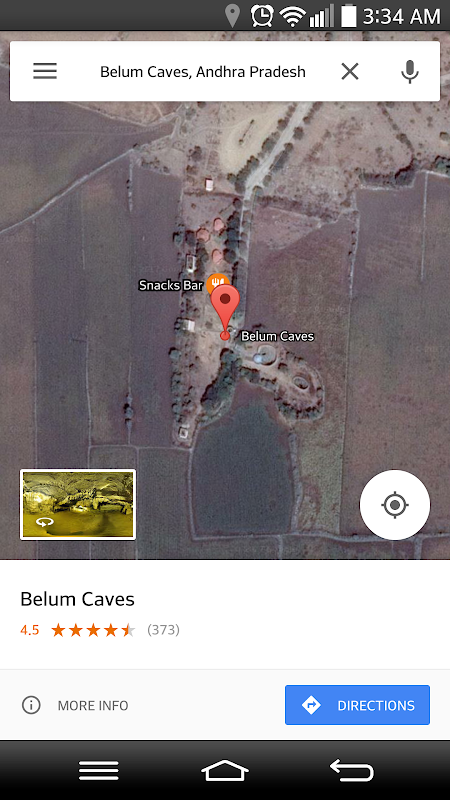
Task: Expand the Belum Caves place card
Action: tap(225, 614)
